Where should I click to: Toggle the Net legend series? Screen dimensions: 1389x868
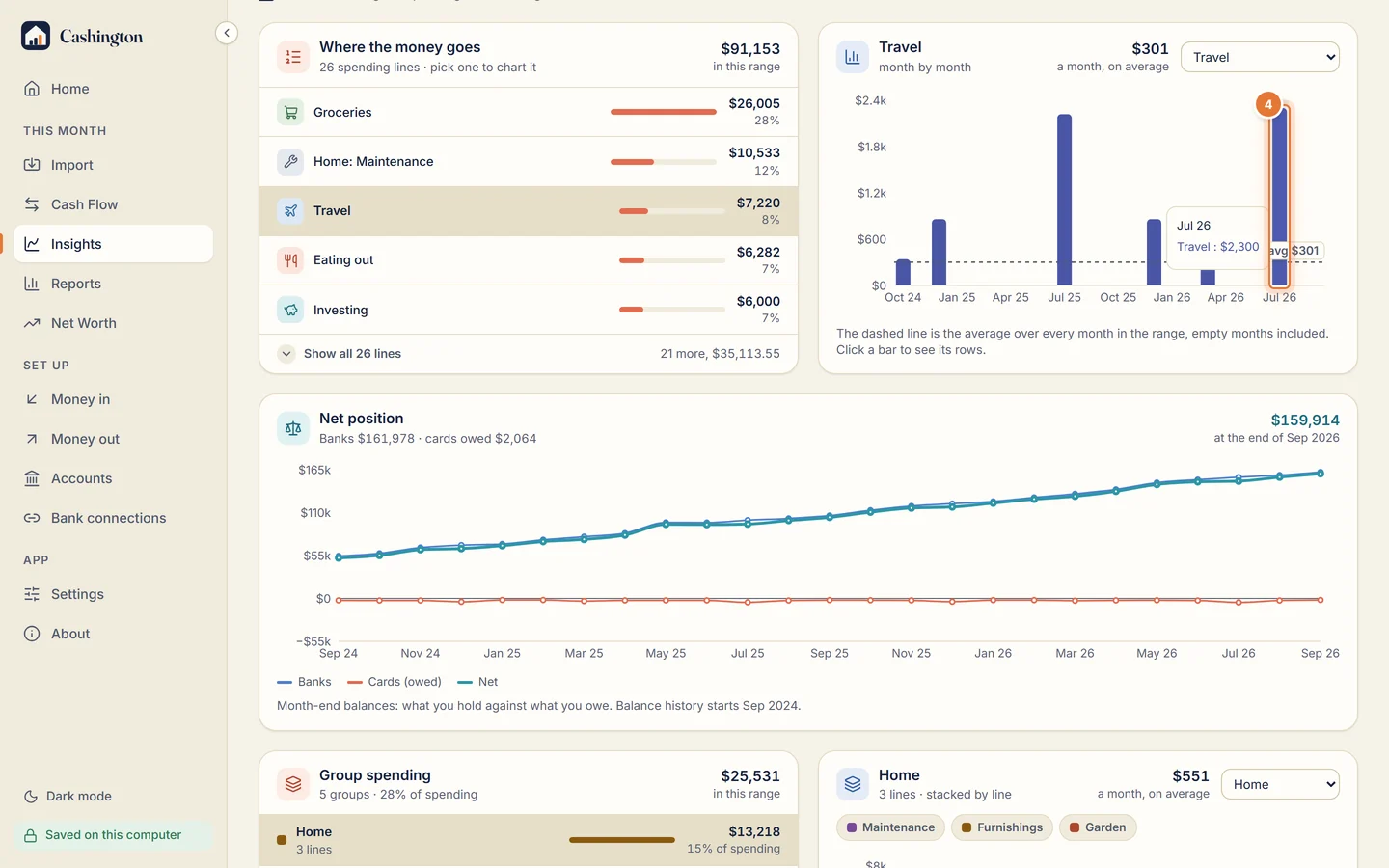(477, 682)
